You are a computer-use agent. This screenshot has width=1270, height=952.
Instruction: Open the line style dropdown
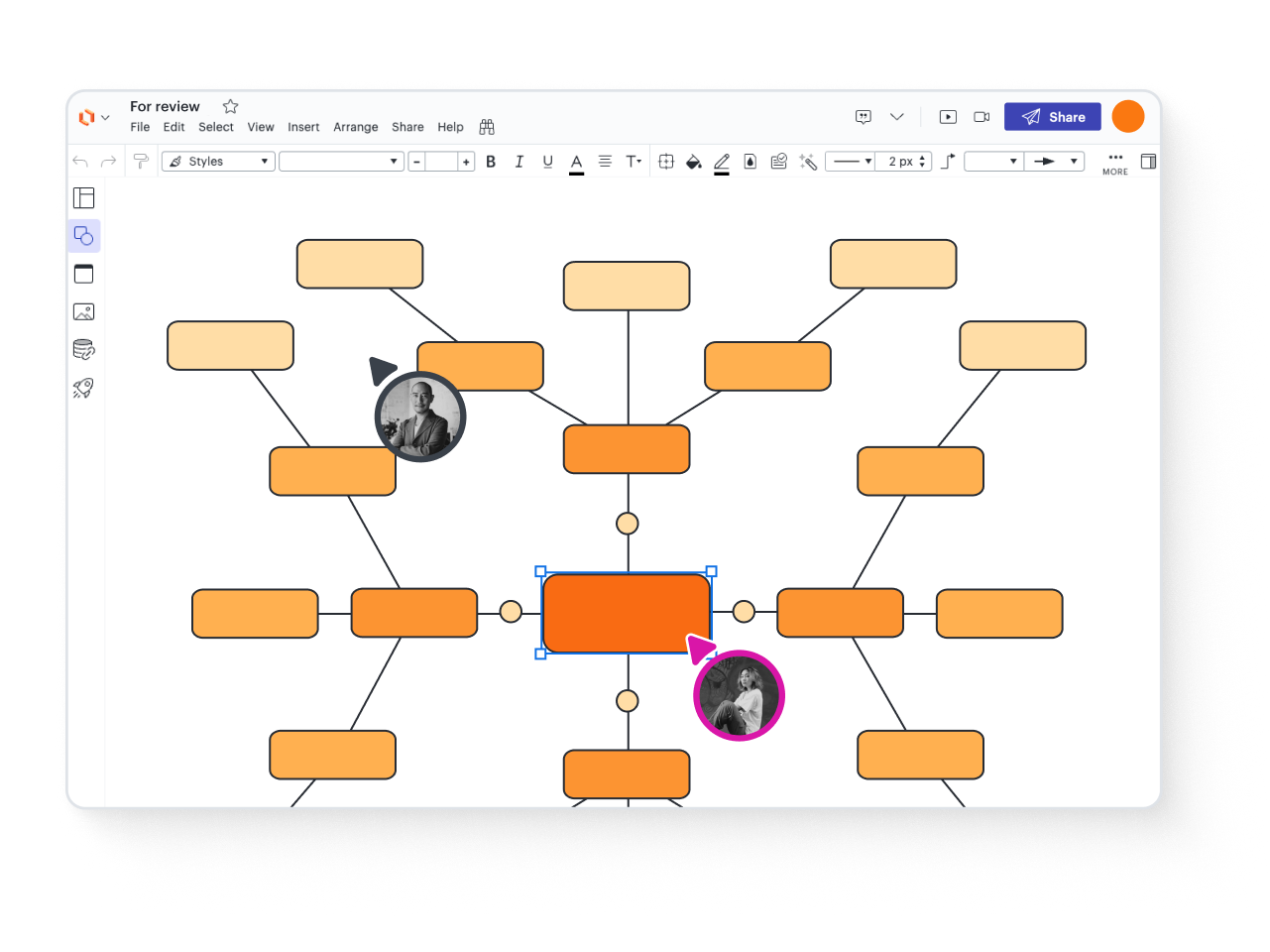[x=851, y=162]
